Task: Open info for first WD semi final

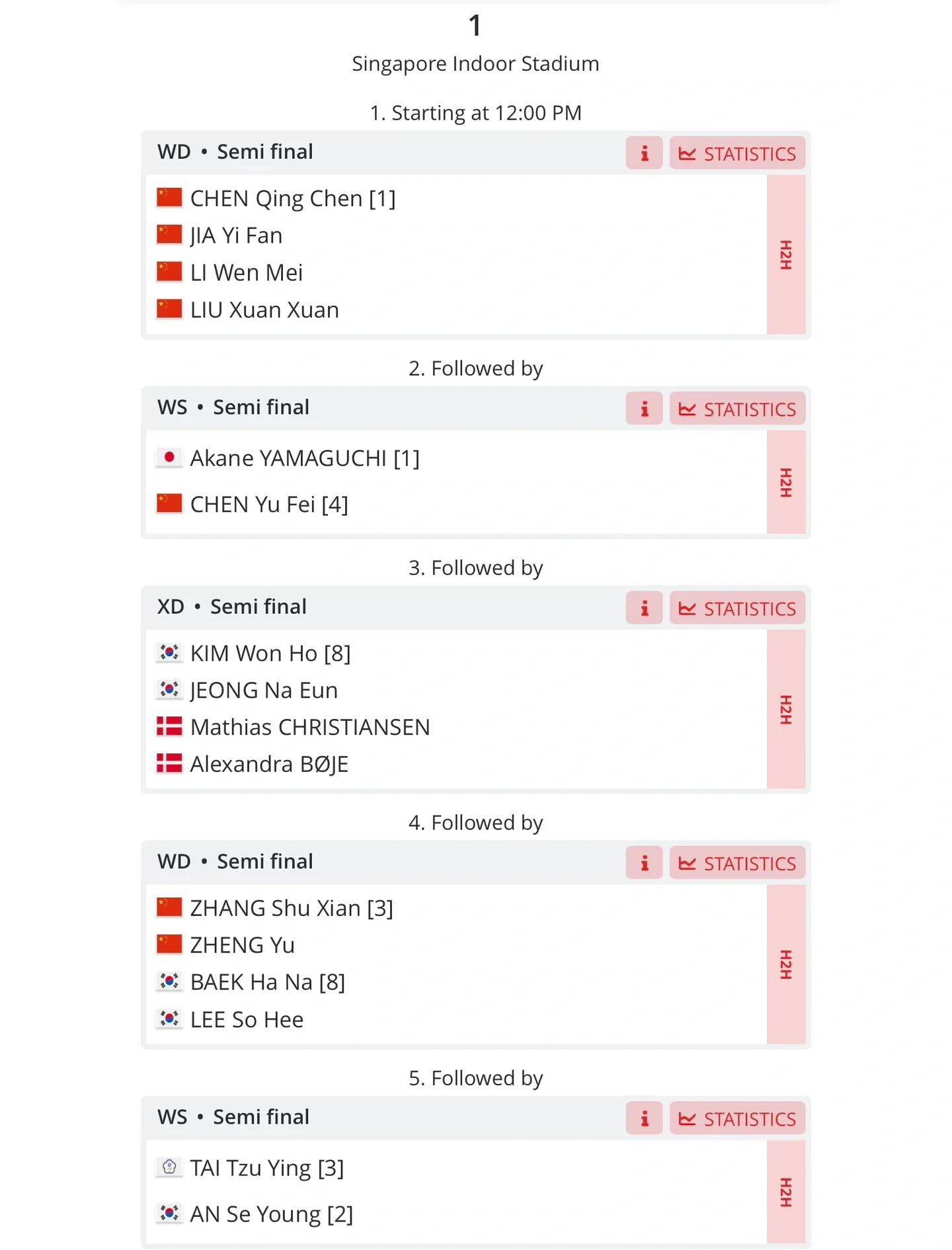Action: (644, 153)
